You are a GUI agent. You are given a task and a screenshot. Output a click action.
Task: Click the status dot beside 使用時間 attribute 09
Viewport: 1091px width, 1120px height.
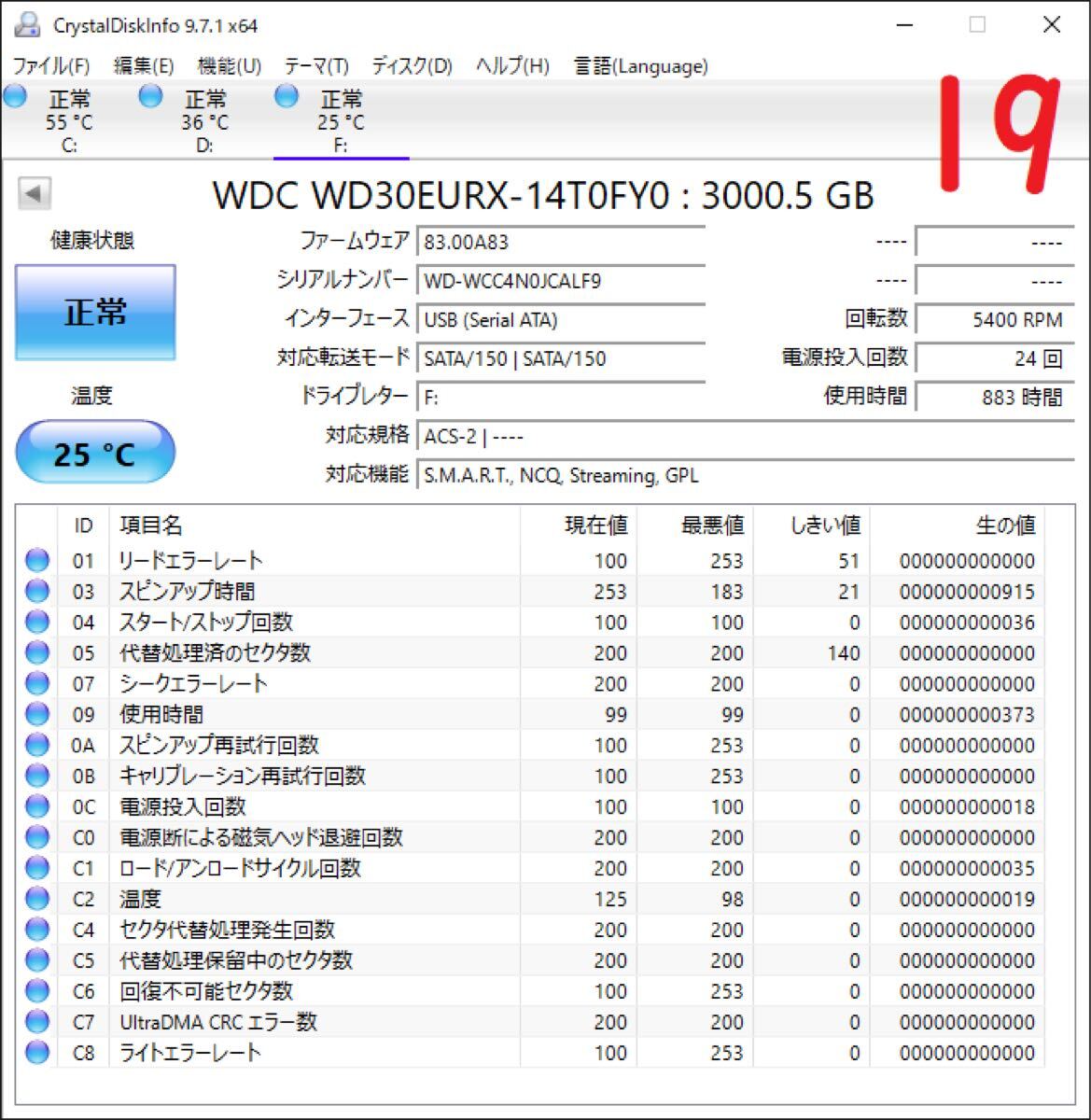coord(36,714)
